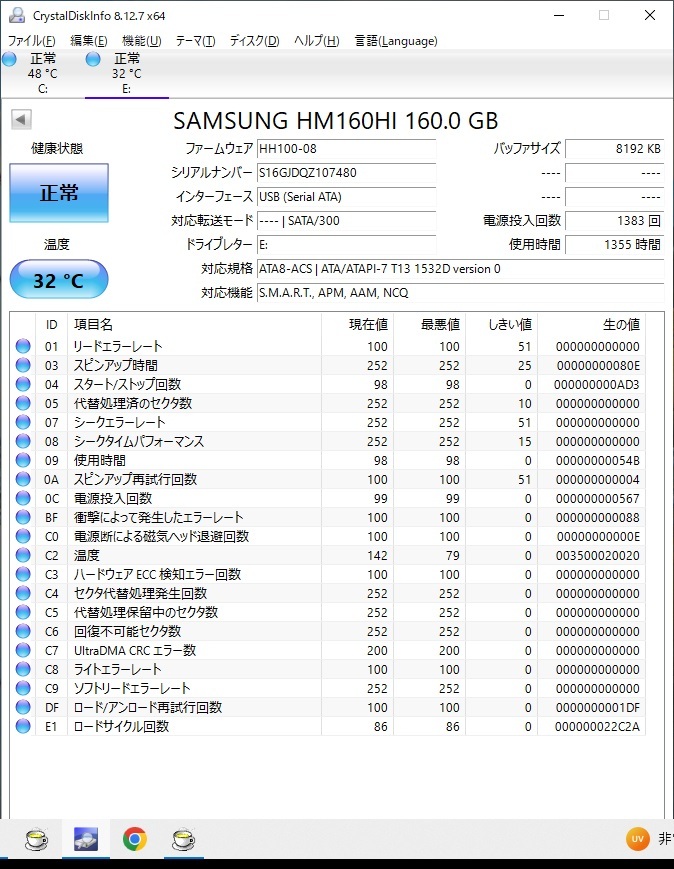Select the C: drive status orb
This screenshot has width=674, height=869.
pyautogui.click(x=10, y=59)
